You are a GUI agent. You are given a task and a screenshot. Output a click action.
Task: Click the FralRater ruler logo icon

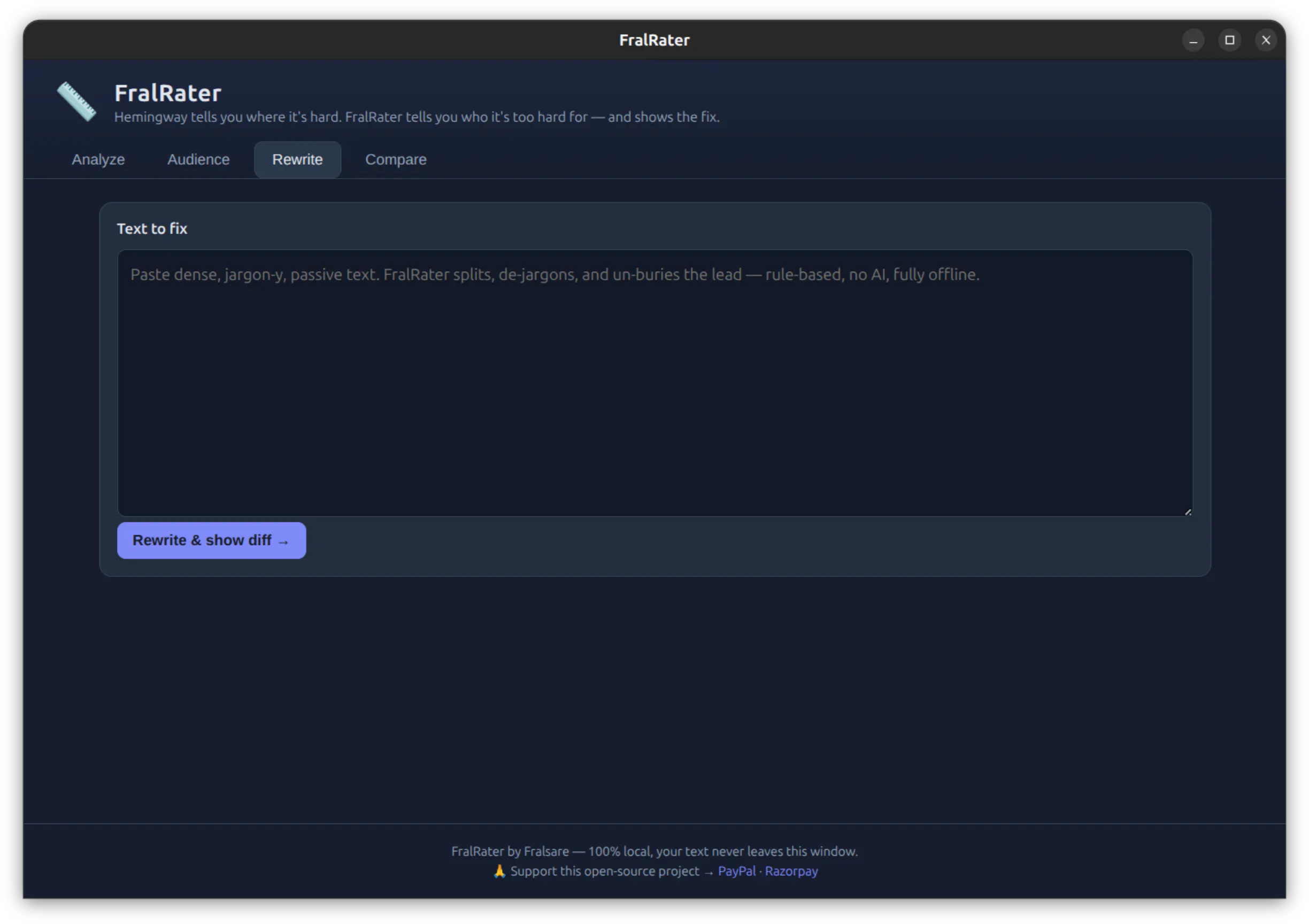tap(76, 102)
